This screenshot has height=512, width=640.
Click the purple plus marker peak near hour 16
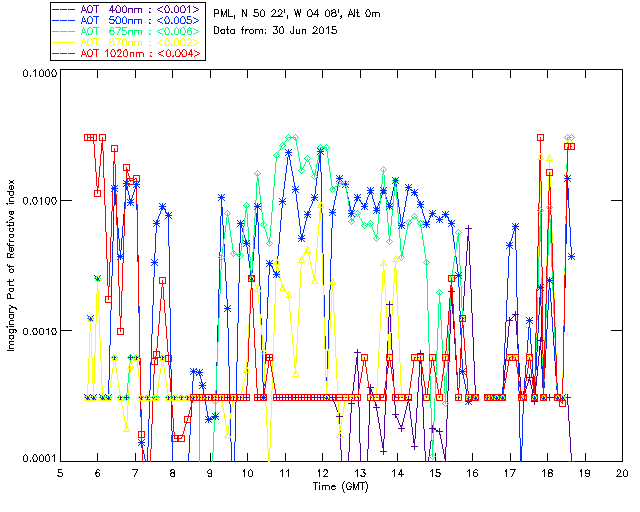(x=469, y=229)
